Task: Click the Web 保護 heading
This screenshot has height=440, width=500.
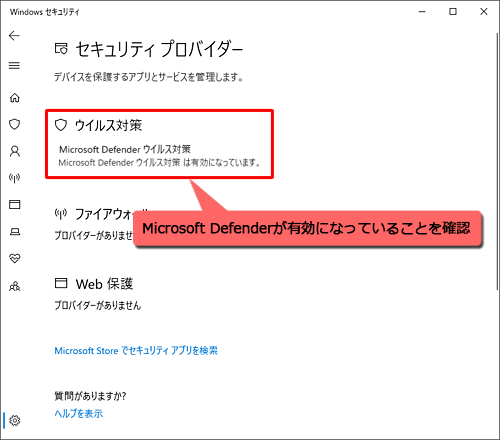Action: point(104,284)
